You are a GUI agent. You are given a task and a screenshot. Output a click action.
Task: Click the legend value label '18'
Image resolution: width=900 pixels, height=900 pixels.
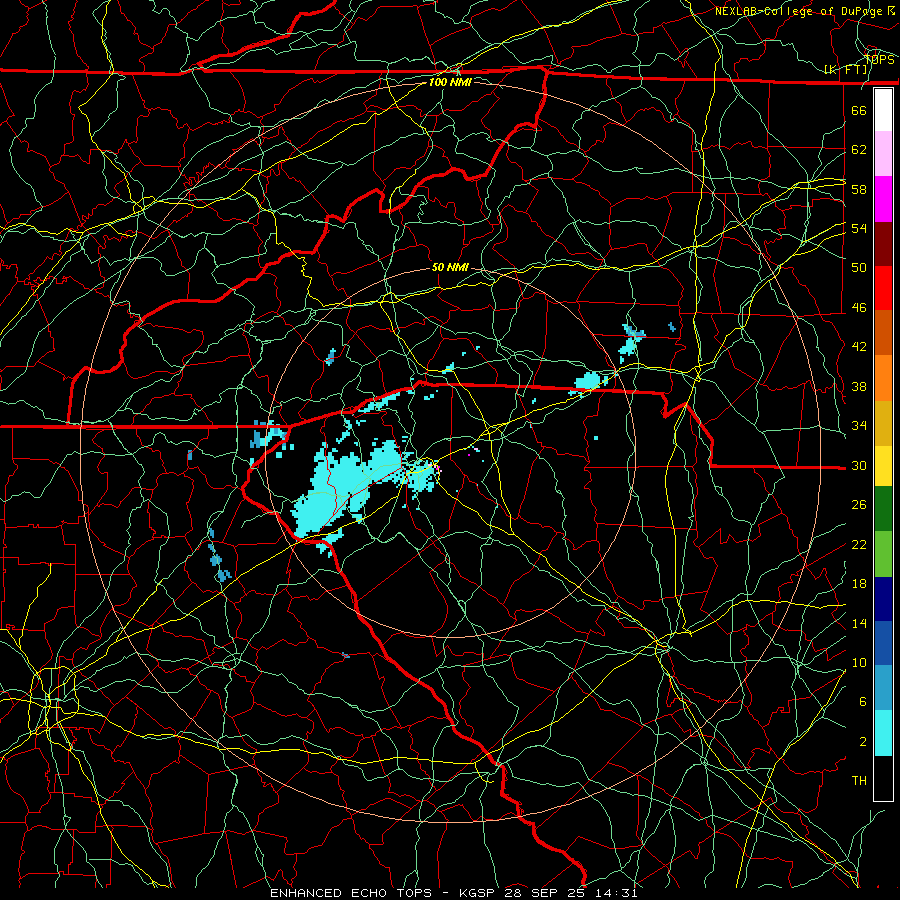tap(859, 584)
